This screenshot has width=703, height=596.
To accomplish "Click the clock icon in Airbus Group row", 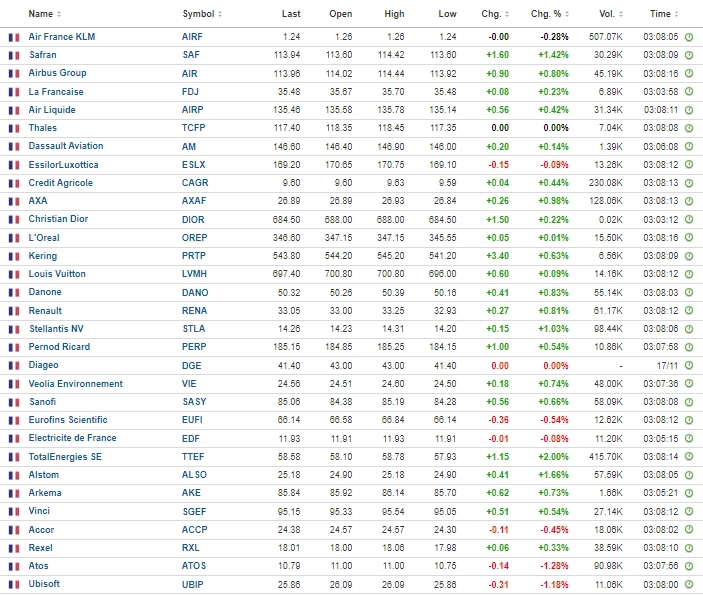I will click(689, 74).
